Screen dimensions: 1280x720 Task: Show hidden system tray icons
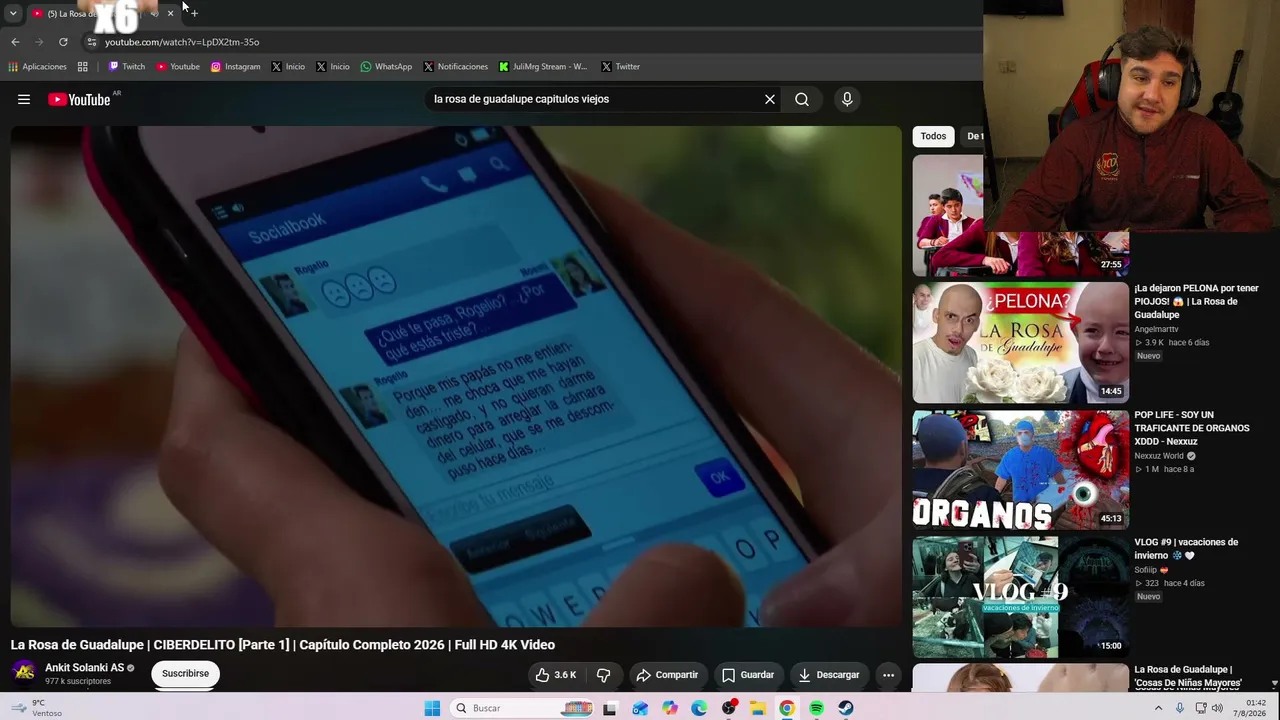pos(1158,708)
